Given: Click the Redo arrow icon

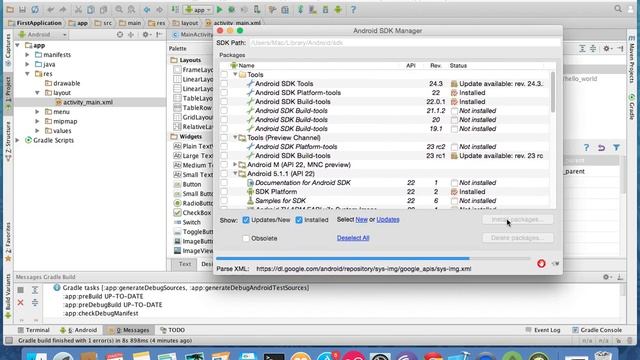Looking at the screenshot, I should (63, 9).
